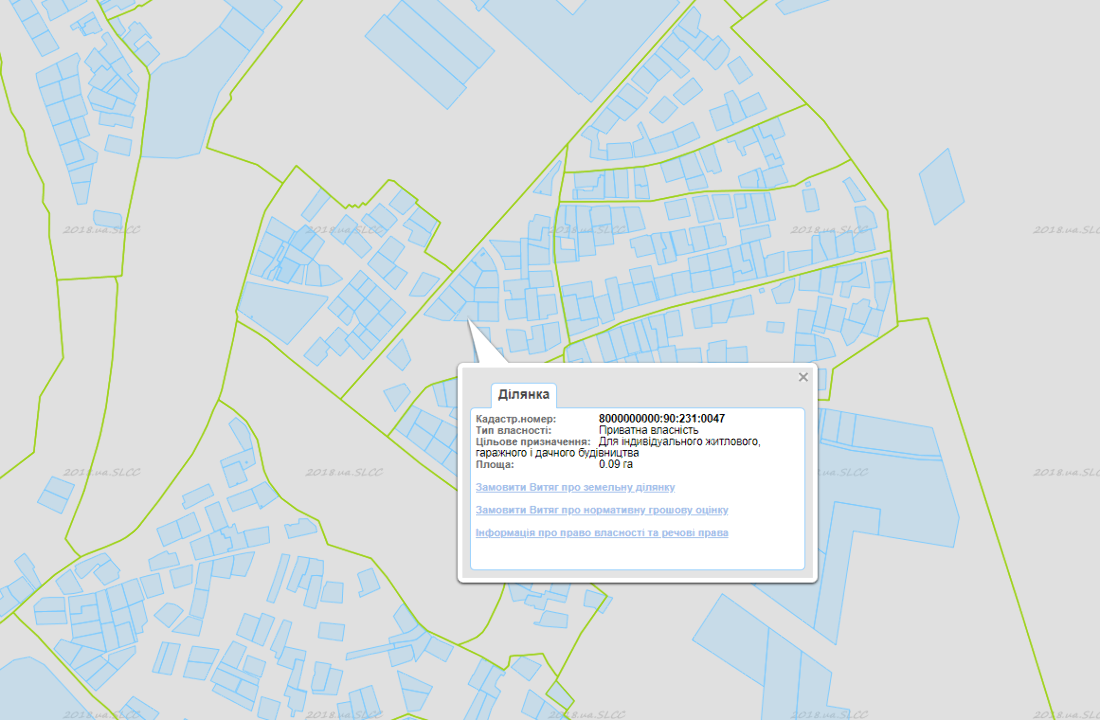Click the Кадастр.номер label

[x=516, y=419]
